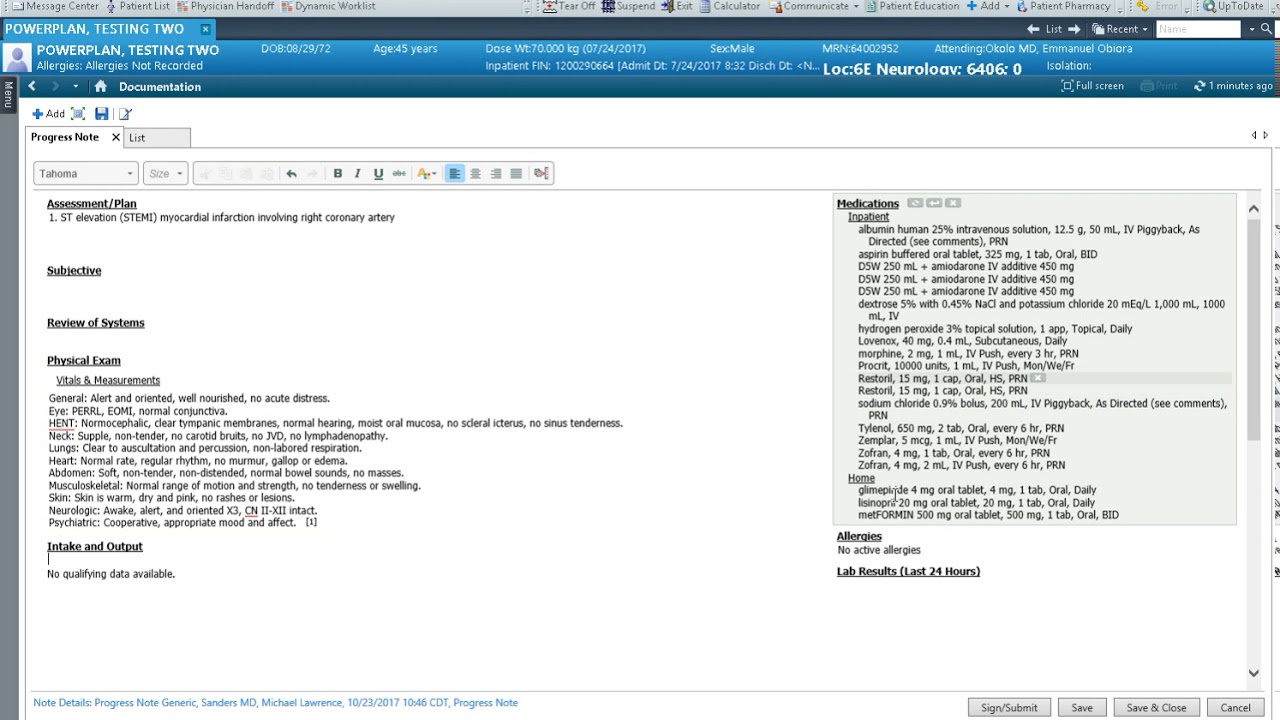Click first icon beside Medications header
1280x720 pixels.
915,204
